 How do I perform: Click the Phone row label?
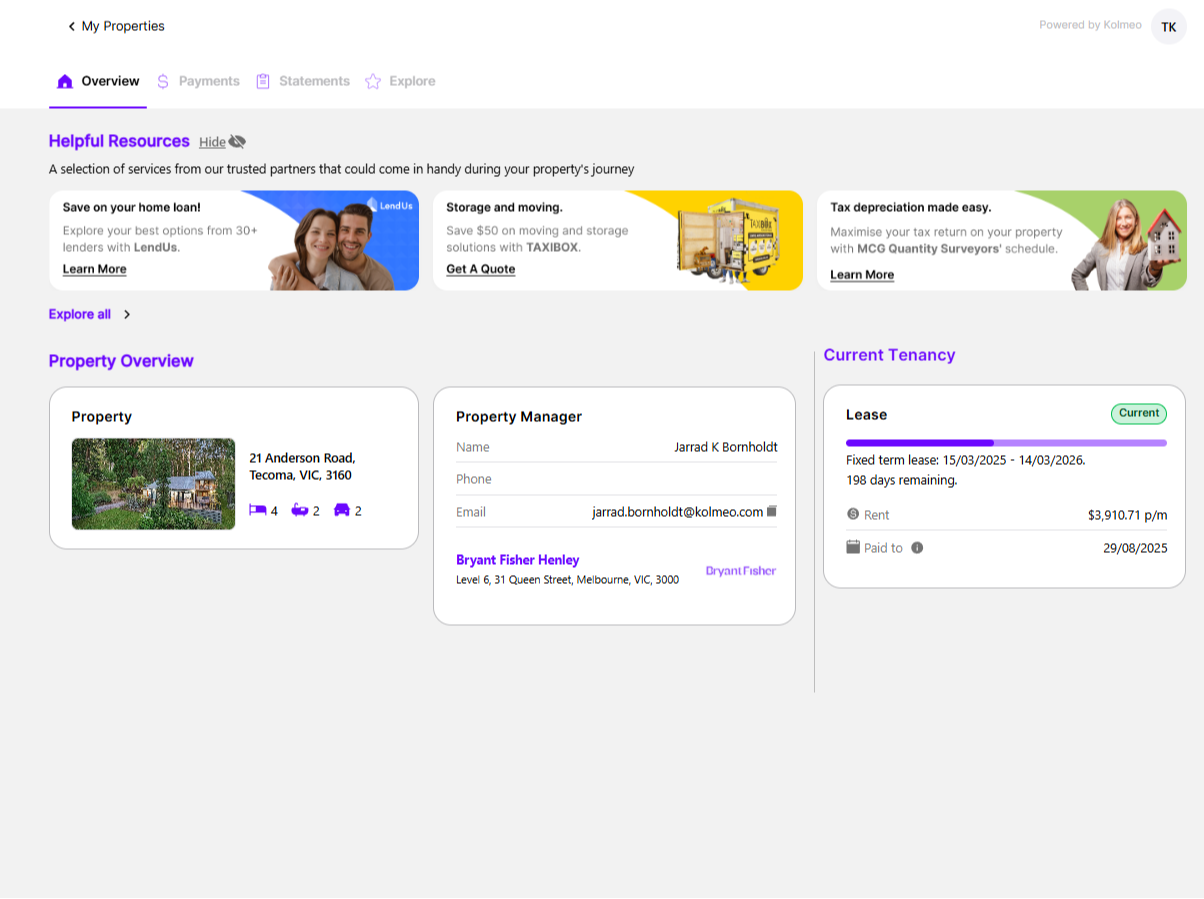pyautogui.click(x=474, y=479)
